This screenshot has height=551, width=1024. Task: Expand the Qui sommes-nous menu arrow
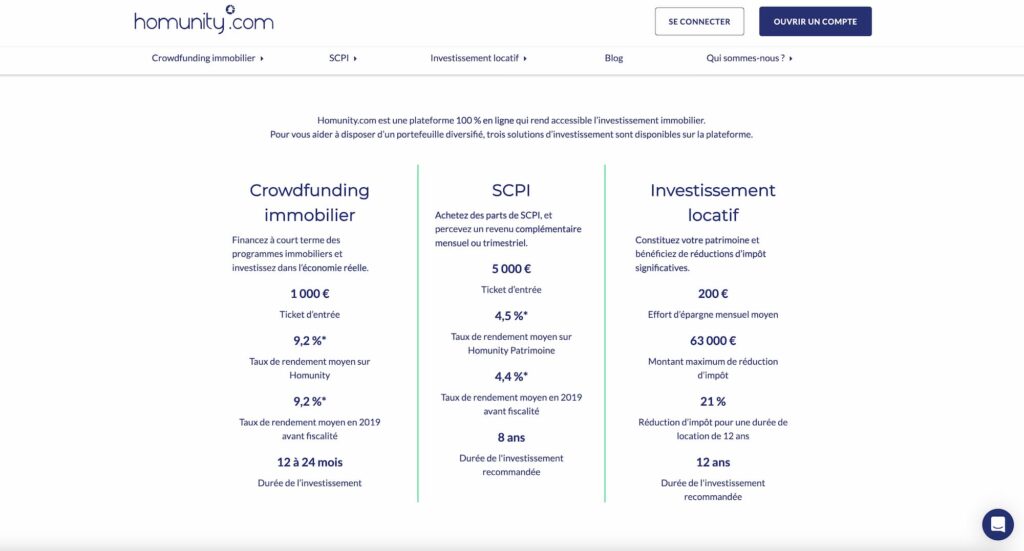click(790, 58)
